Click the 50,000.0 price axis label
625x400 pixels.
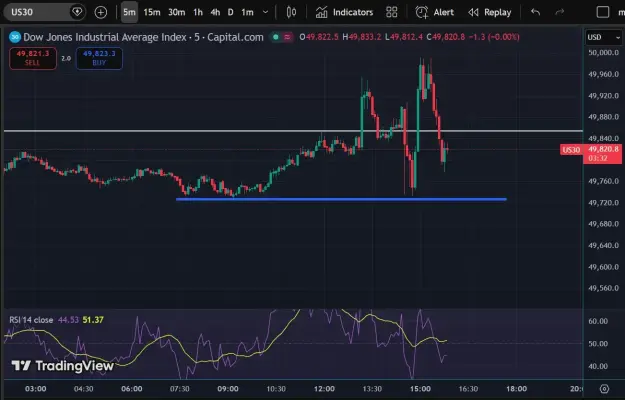click(x=603, y=53)
